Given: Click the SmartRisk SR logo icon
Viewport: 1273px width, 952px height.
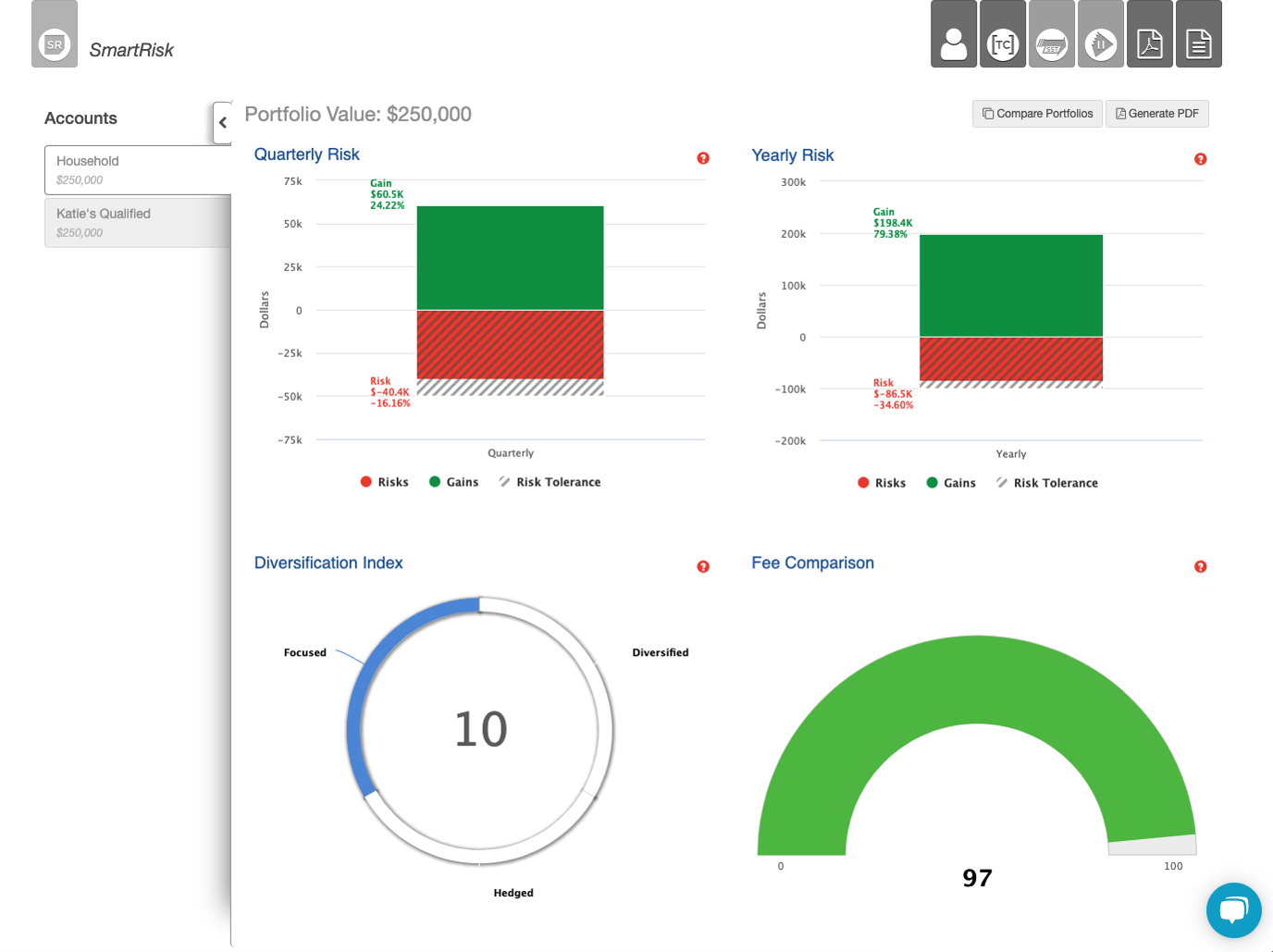Looking at the screenshot, I should click(x=54, y=40).
